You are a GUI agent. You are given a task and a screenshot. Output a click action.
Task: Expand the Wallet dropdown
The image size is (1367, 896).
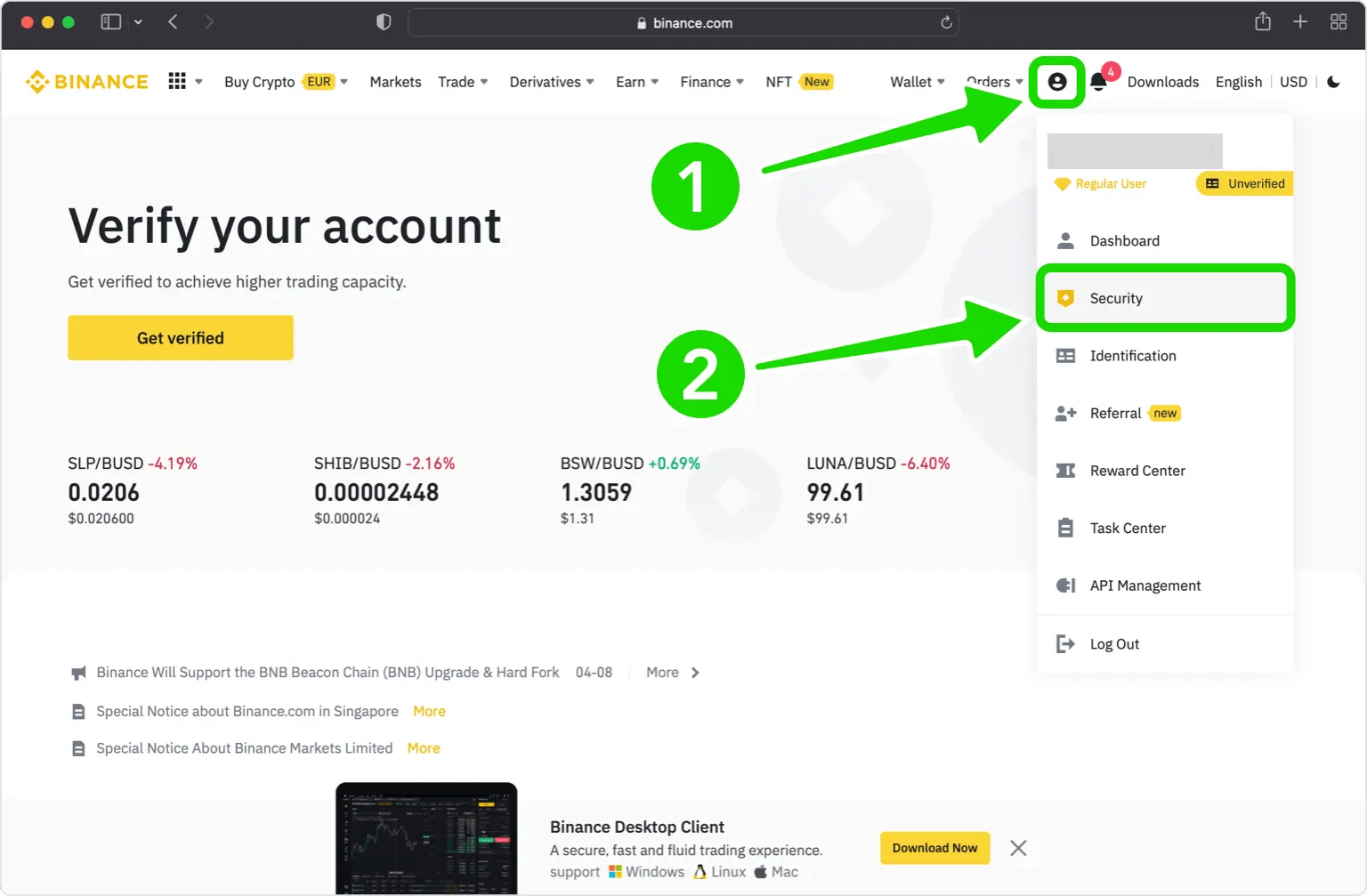(x=916, y=81)
